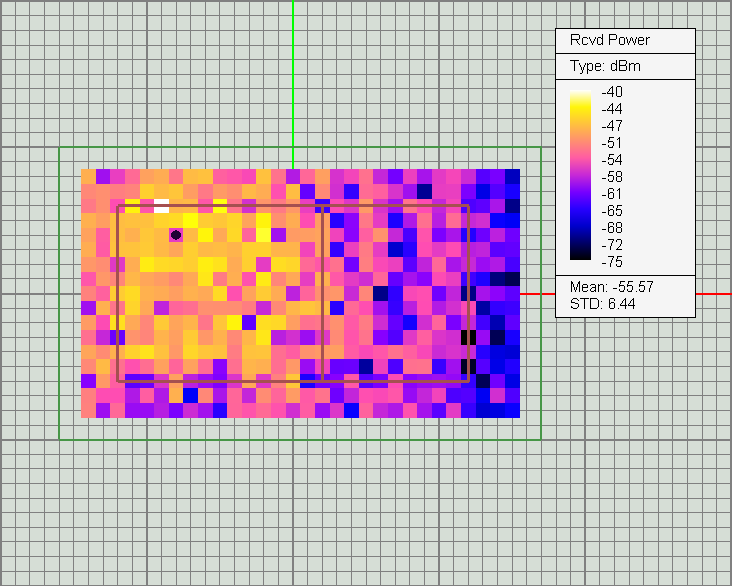
Task: Click the 'Mean: -55.57' statistic text
Action: pos(612,287)
